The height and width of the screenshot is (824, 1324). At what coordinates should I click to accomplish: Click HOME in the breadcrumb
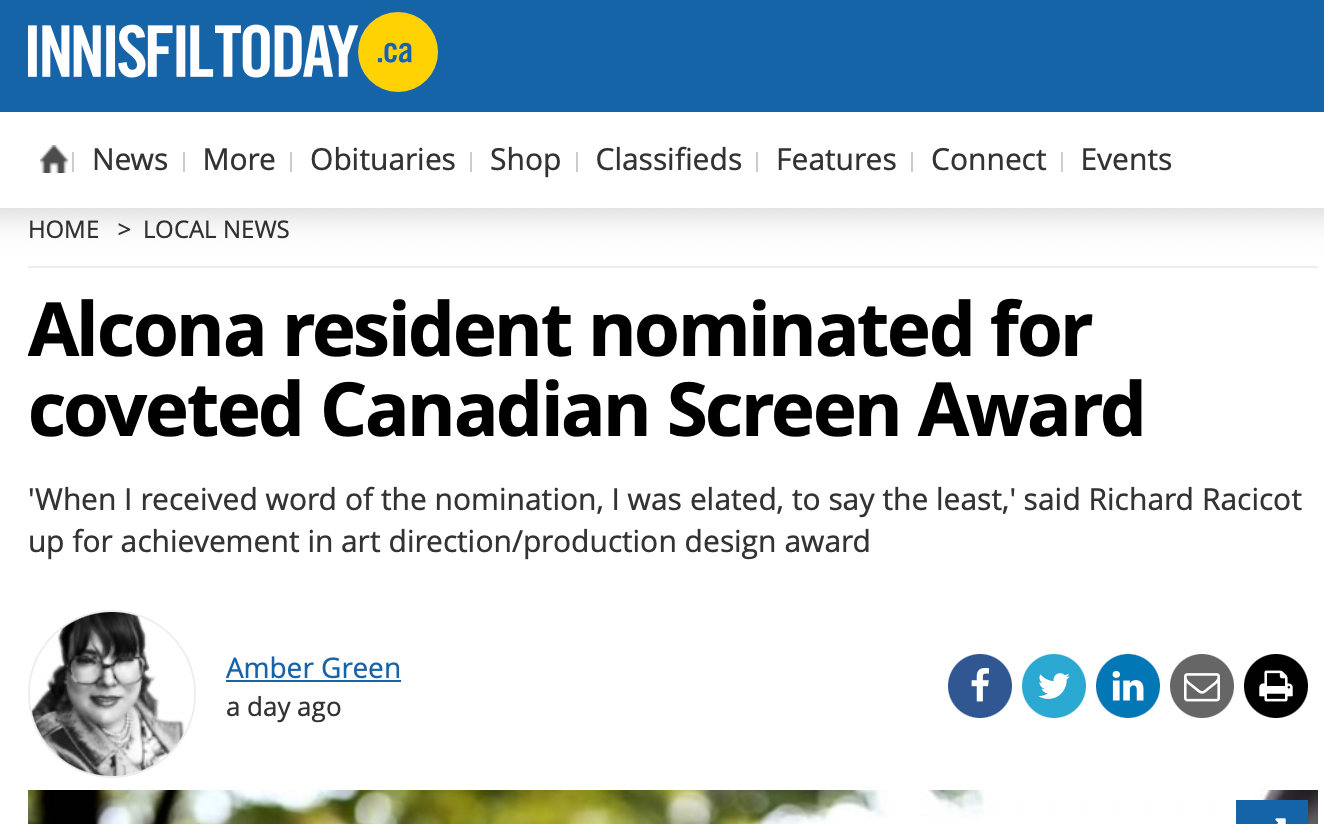pos(64,230)
